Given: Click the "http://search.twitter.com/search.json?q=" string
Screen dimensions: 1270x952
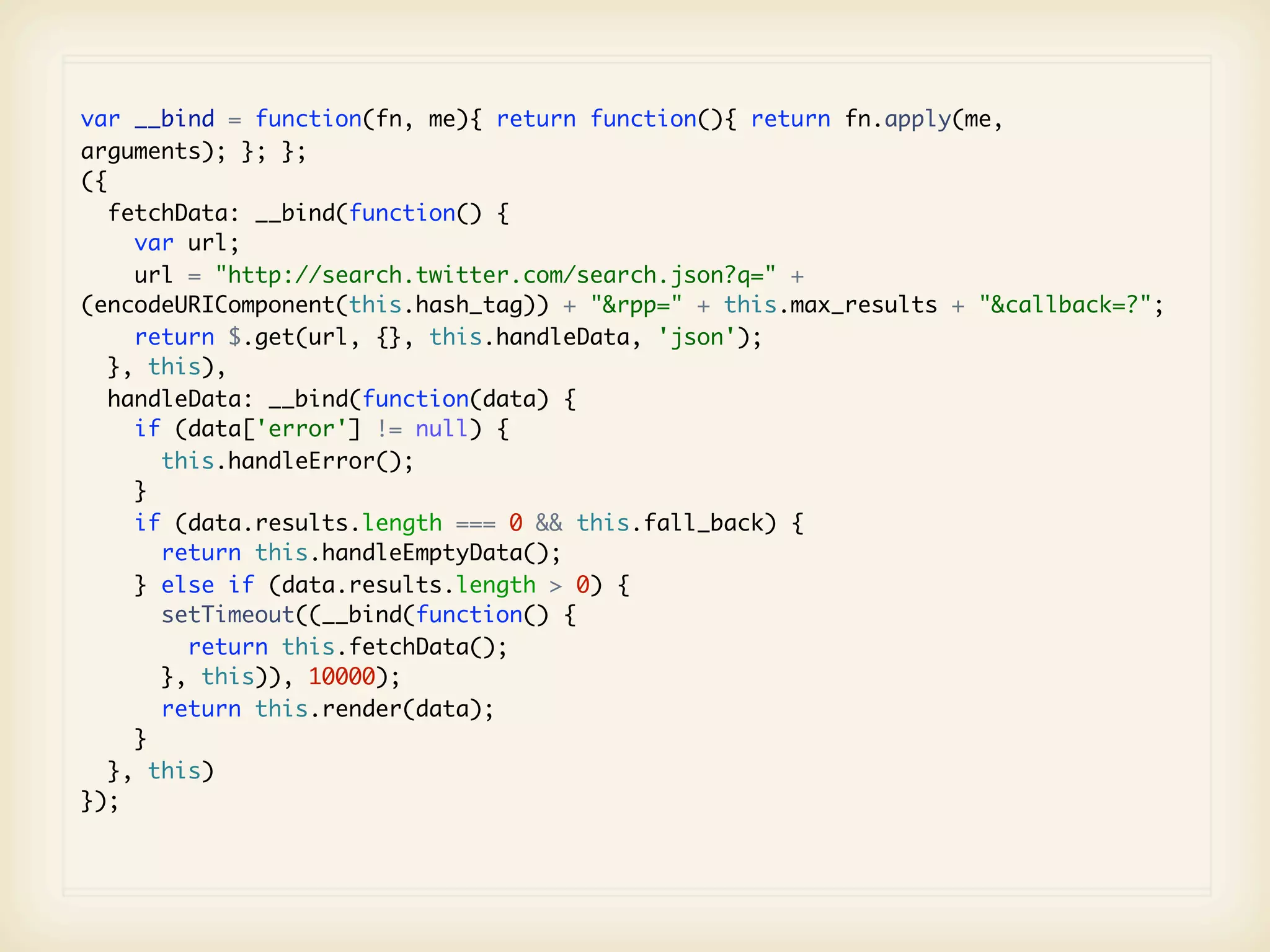Looking at the screenshot, I should click(x=495, y=275).
